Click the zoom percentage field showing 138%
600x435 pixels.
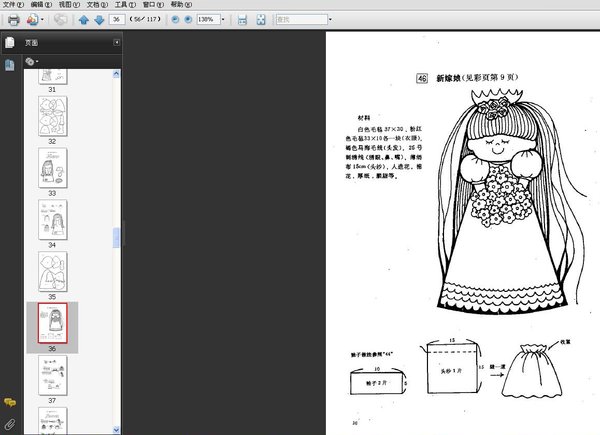[x=208, y=19]
